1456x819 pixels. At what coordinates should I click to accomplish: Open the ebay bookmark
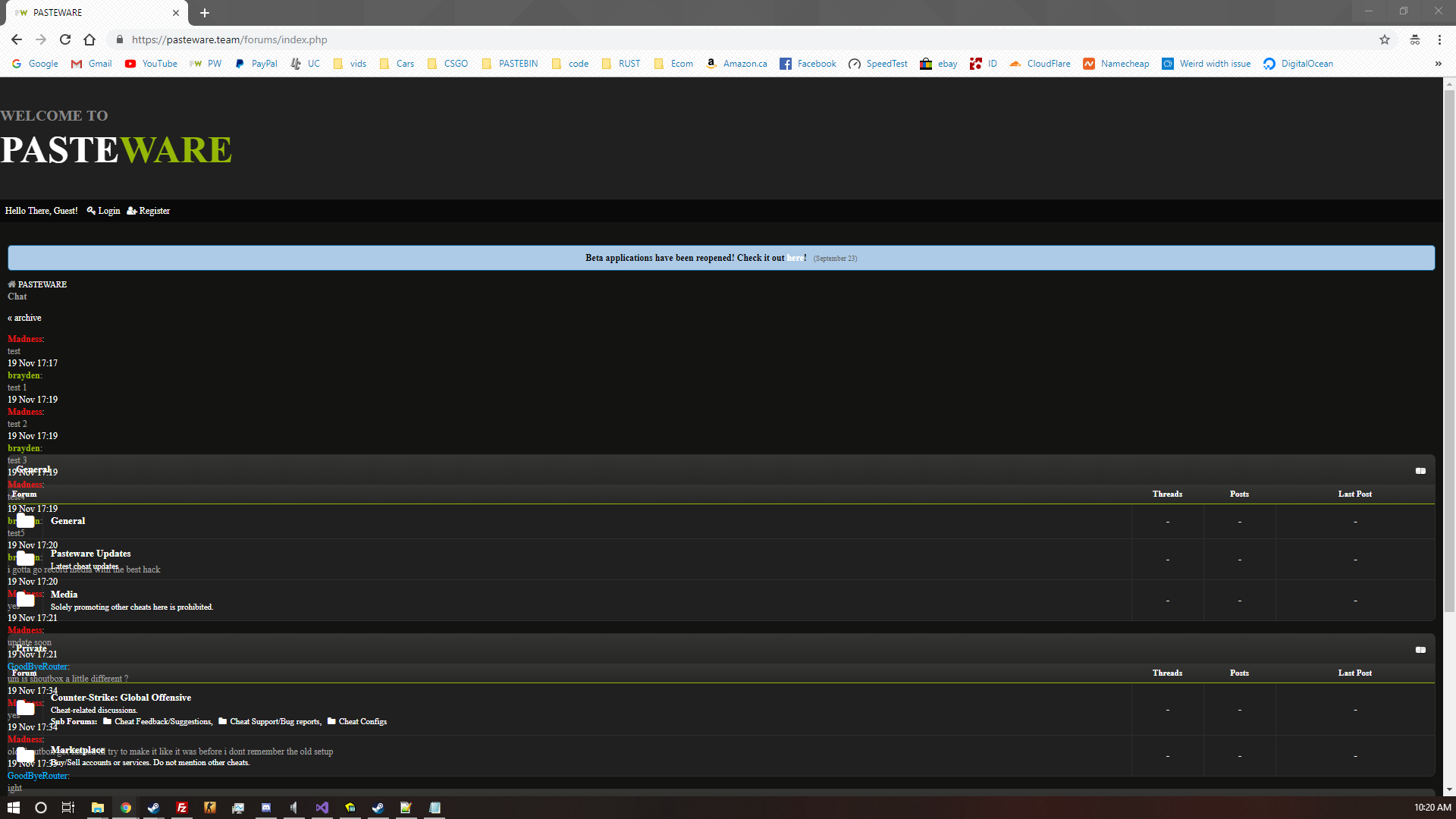coord(939,64)
